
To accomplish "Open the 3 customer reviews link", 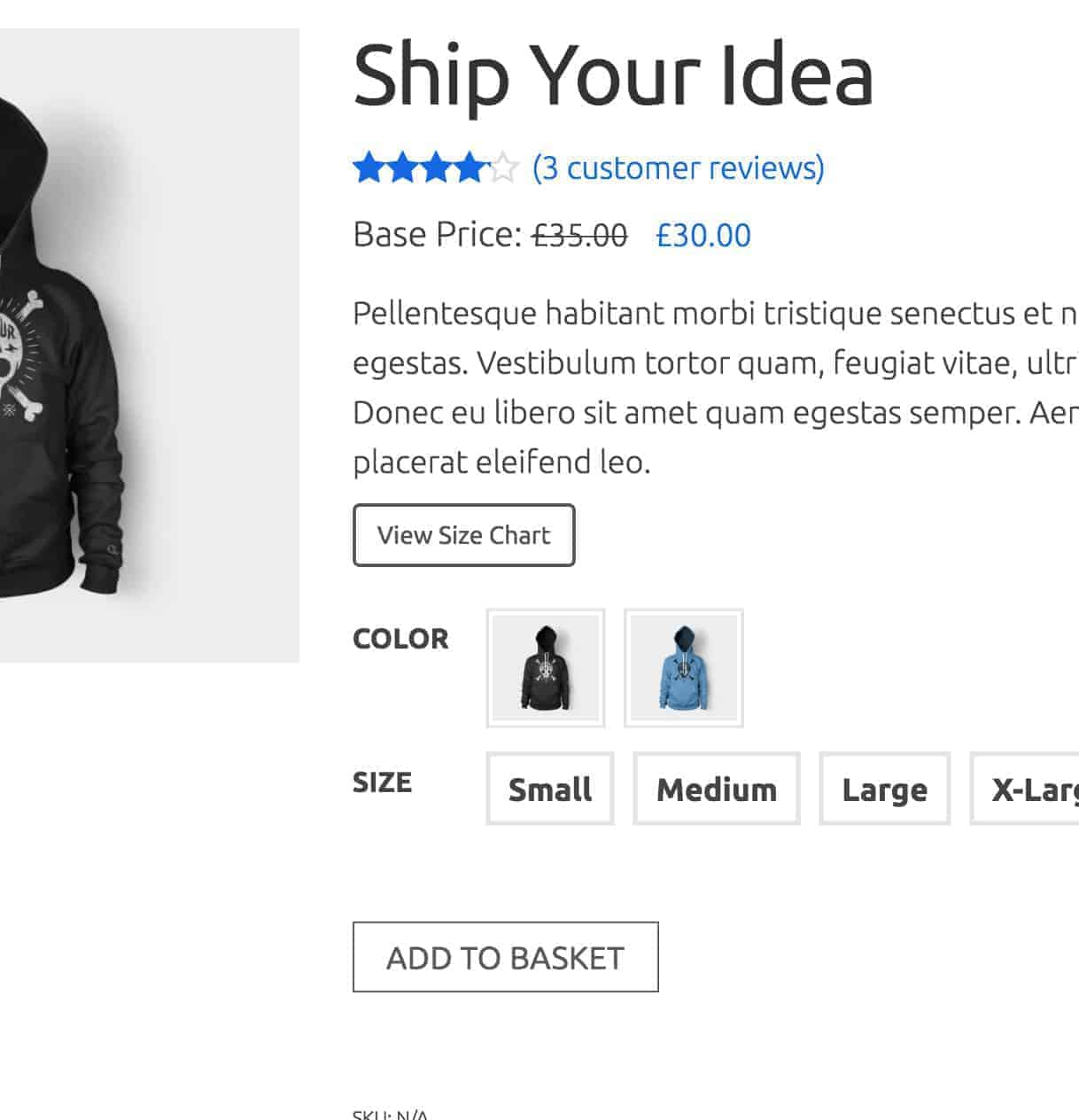I will [x=678, y=168].
